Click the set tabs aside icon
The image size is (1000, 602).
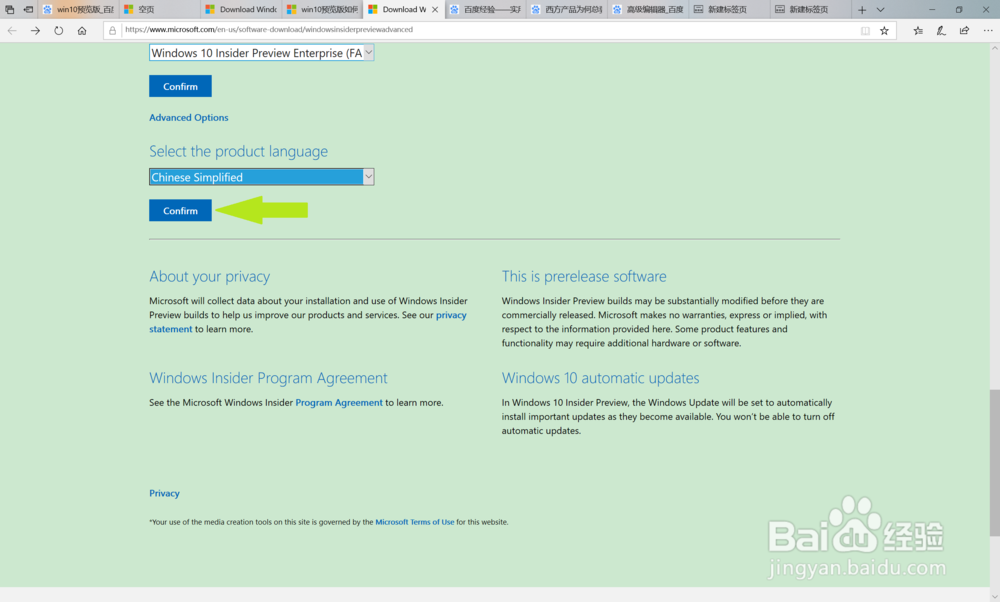pos(28,10)
